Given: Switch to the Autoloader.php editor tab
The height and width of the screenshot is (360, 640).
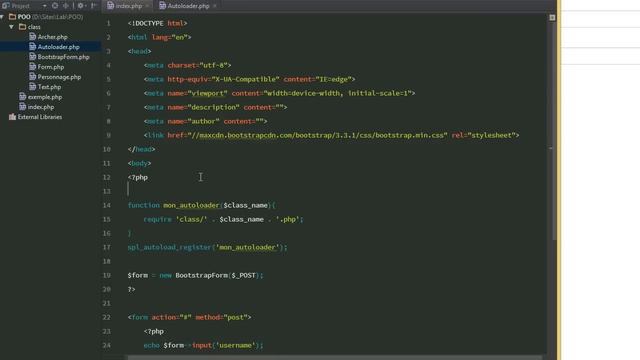Looking at the screenshot, I should point(188,6).
